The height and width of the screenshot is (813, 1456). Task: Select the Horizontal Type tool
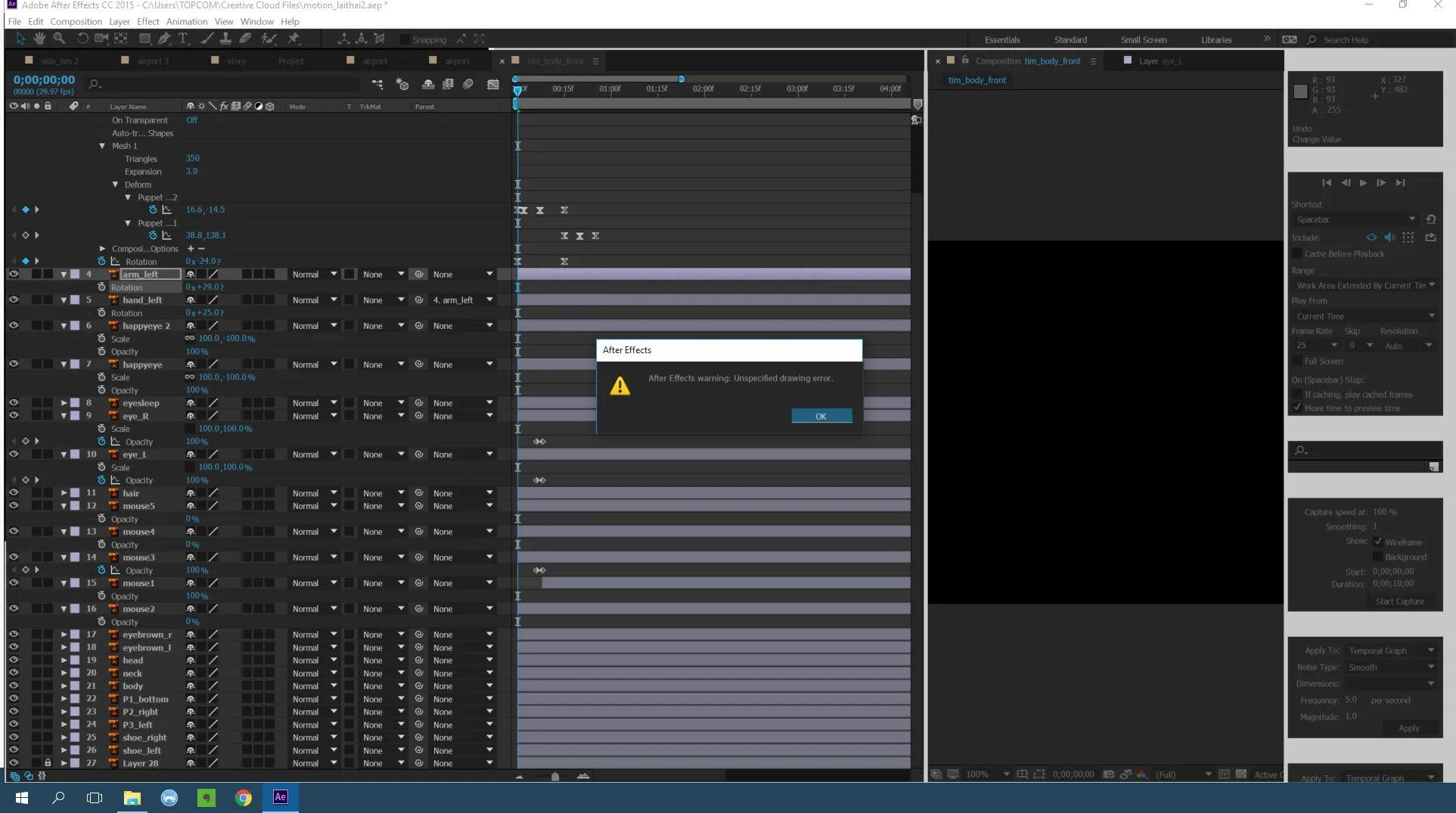182,39
